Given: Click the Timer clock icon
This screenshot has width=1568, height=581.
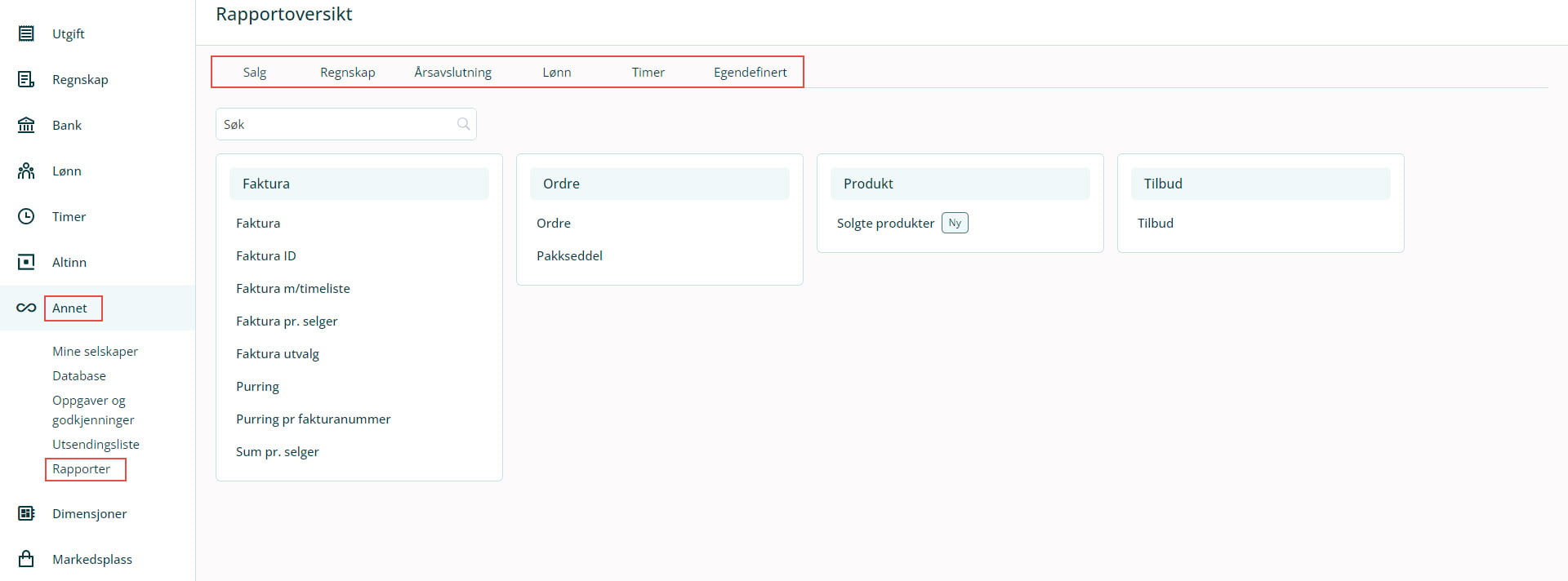Looking at the screenshot, I should tap(26, 216).
